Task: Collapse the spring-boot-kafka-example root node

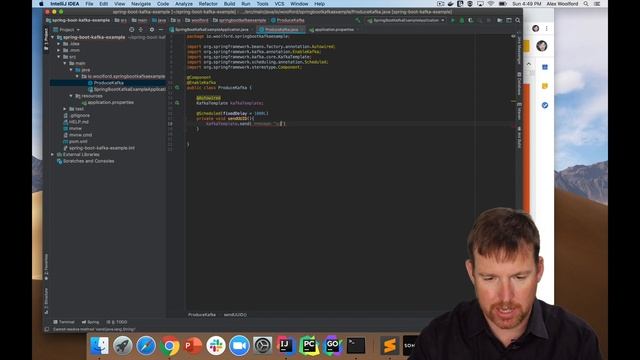Action: pyautogui.click(x=52, y=37)
